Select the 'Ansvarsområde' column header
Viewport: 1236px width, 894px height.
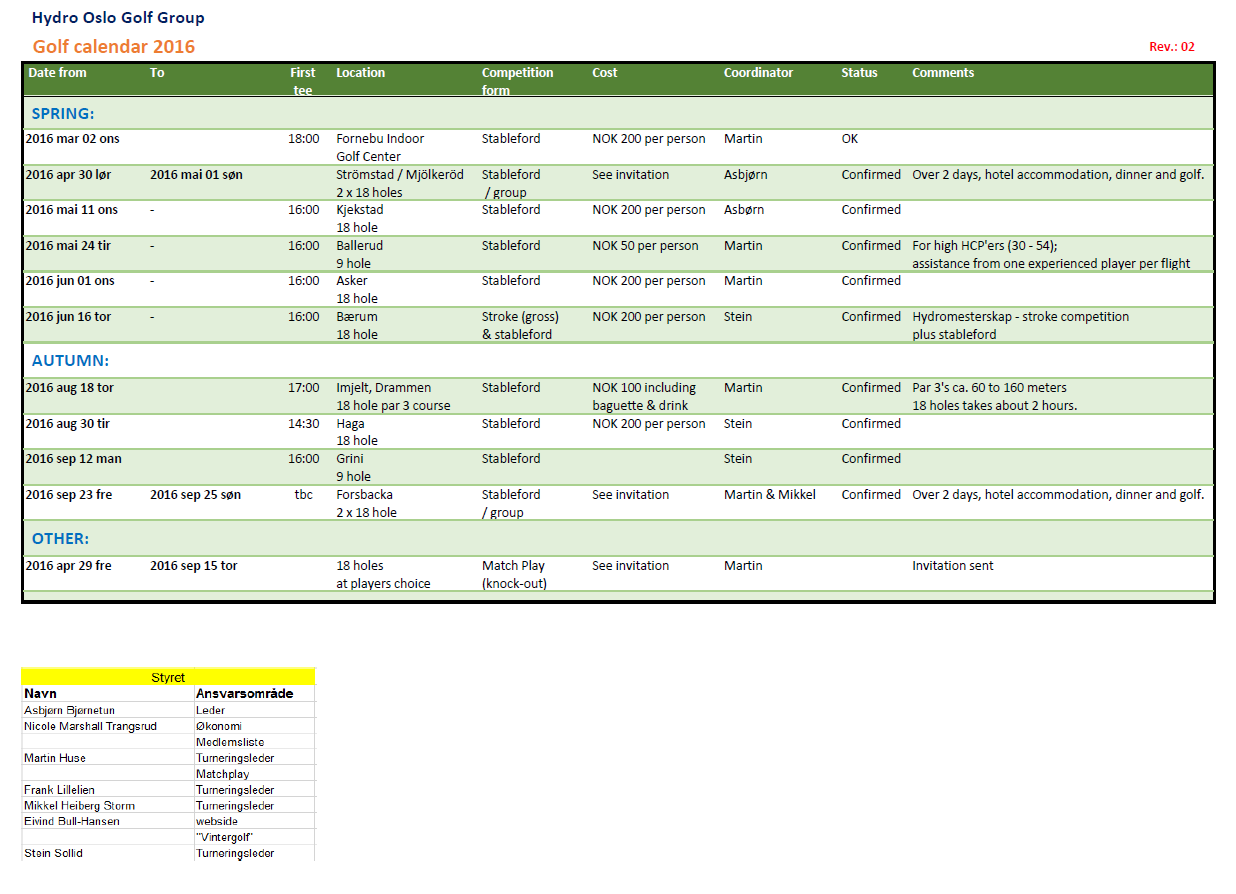click(x=244, y=693)
